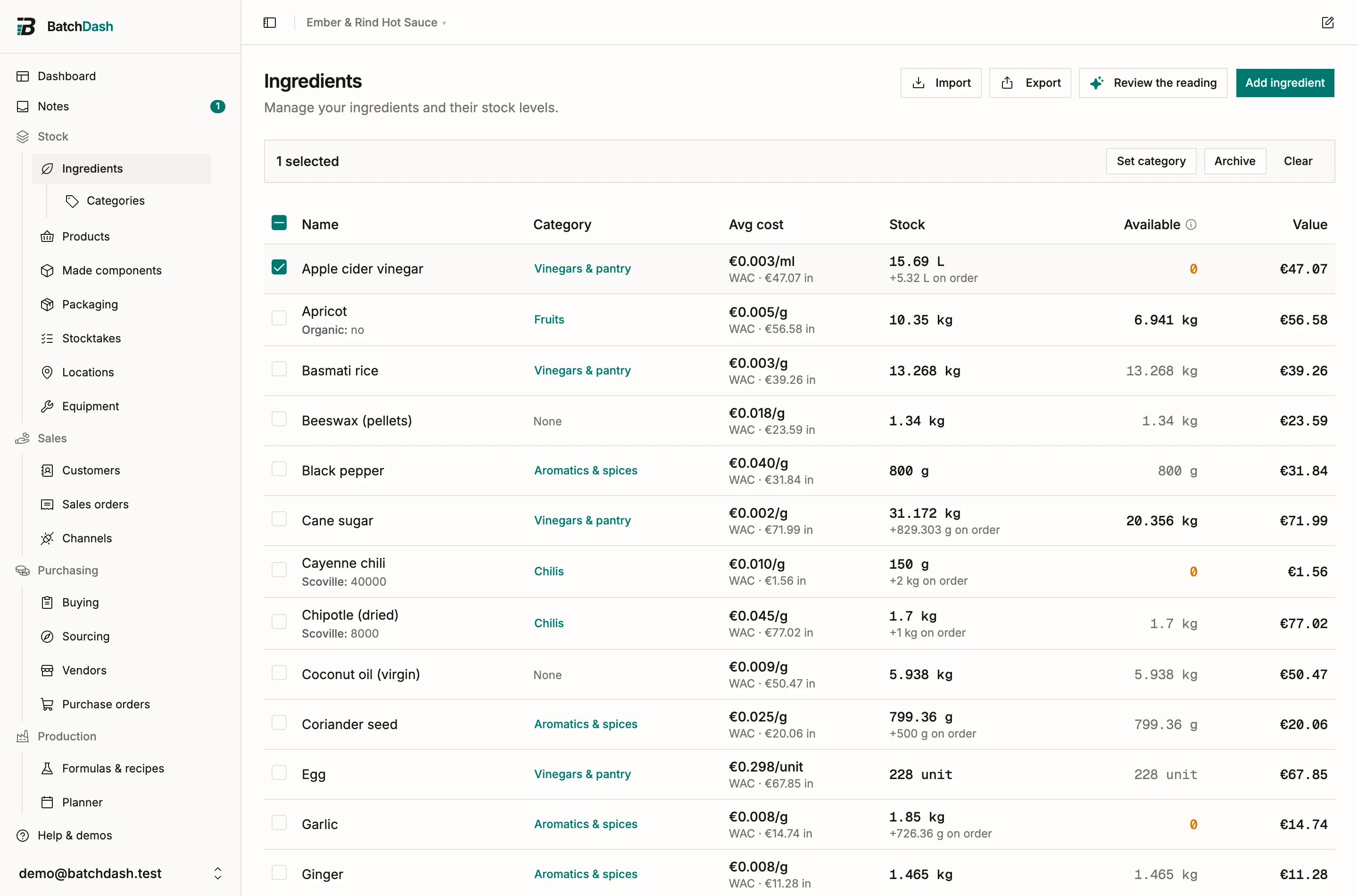Expand the demo@batchdash.test account menu
The height and width of the screenshot is (896, 1358).
120,873
